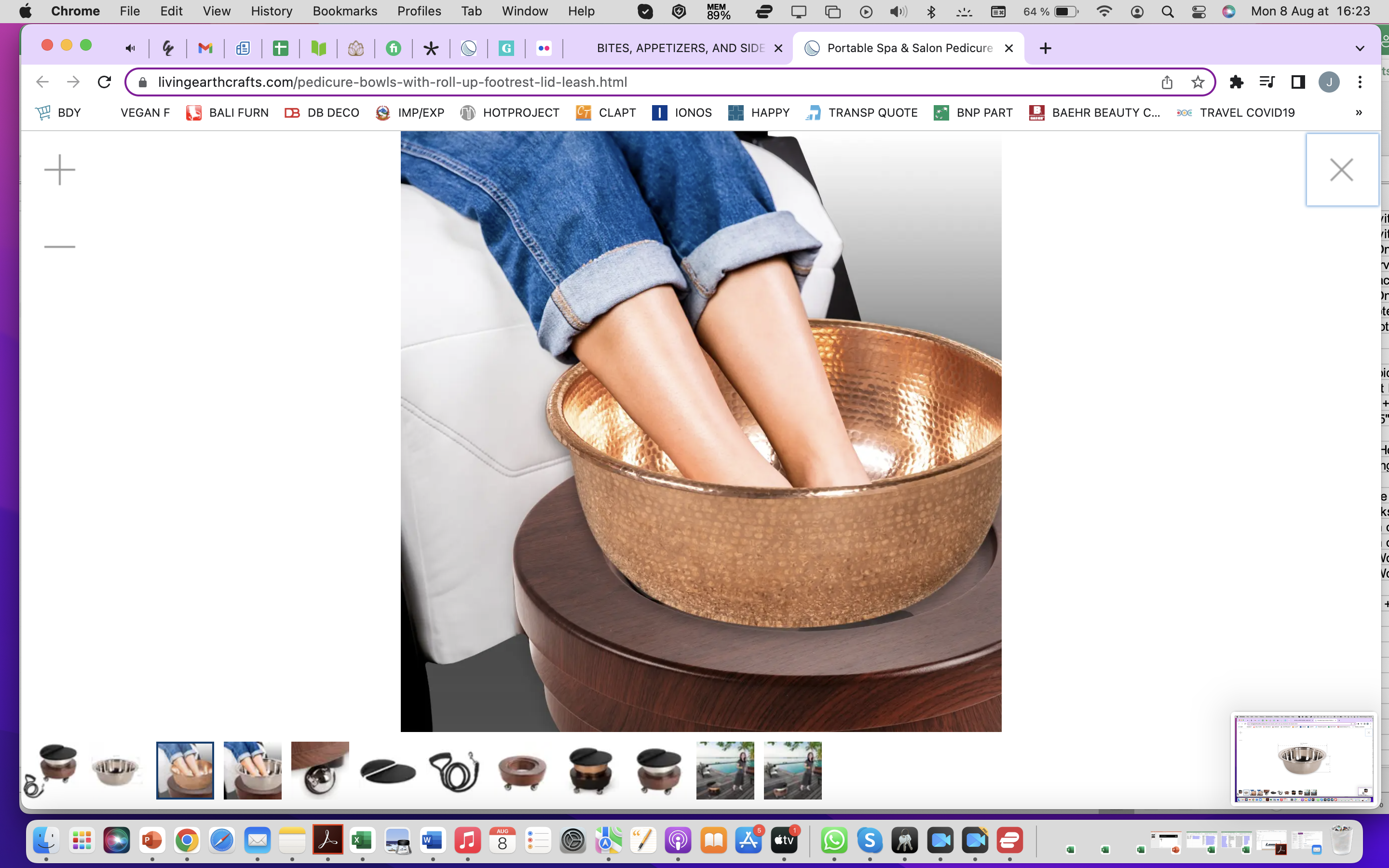Open a new tab
The height and width of the screenshot is (868, 1389).
[1046, 48]
